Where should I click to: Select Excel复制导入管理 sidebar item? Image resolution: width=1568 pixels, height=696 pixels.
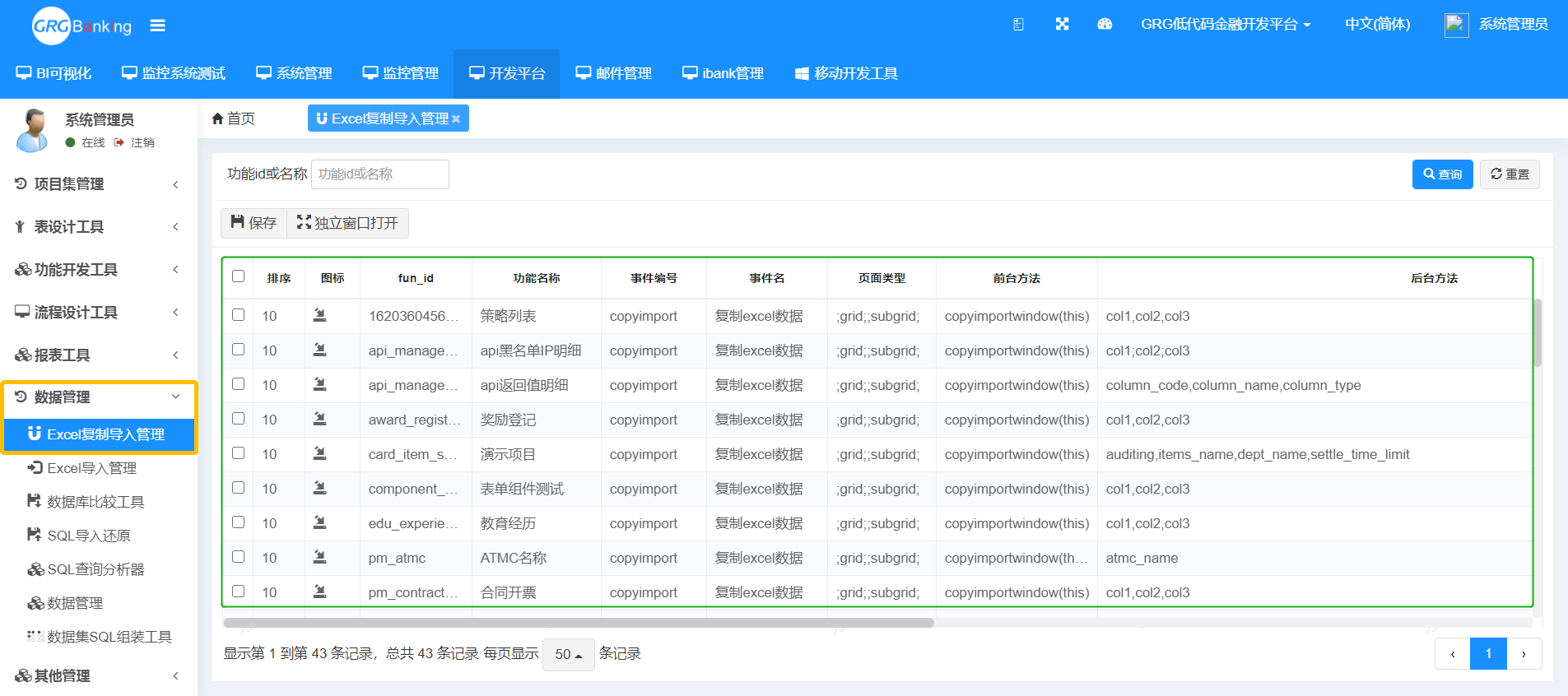coord(100,434)
